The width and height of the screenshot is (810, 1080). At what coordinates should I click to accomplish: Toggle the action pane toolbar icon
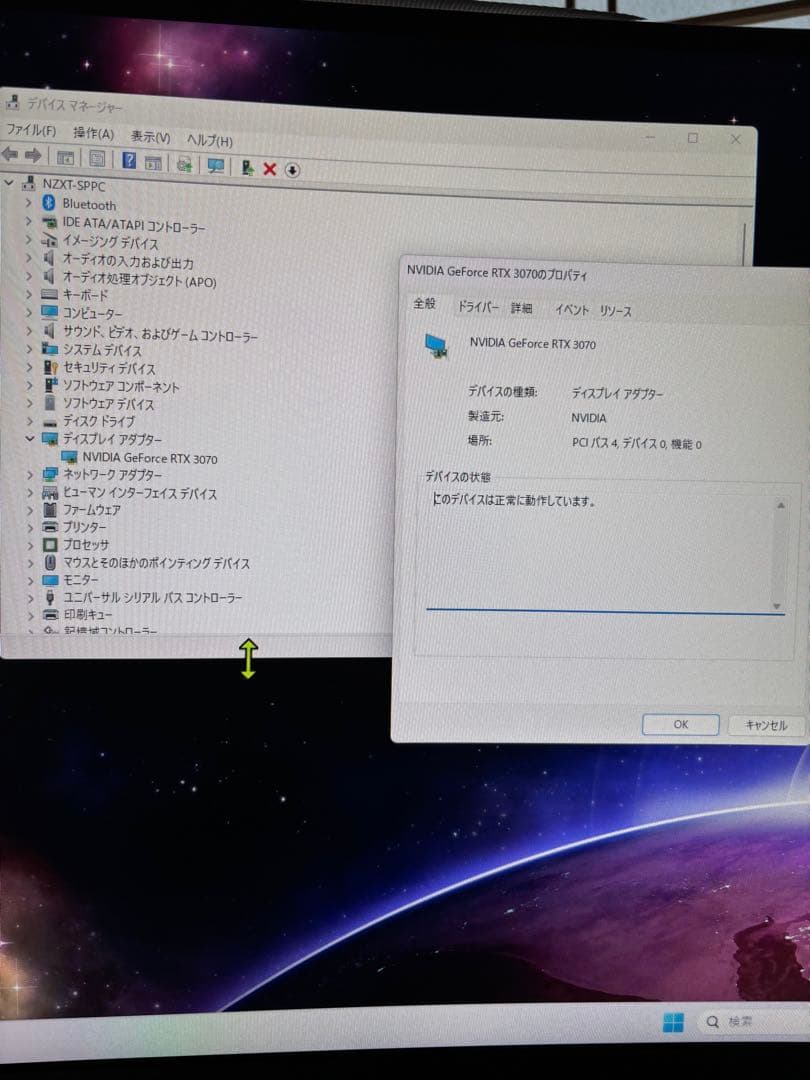coord(153,163)
